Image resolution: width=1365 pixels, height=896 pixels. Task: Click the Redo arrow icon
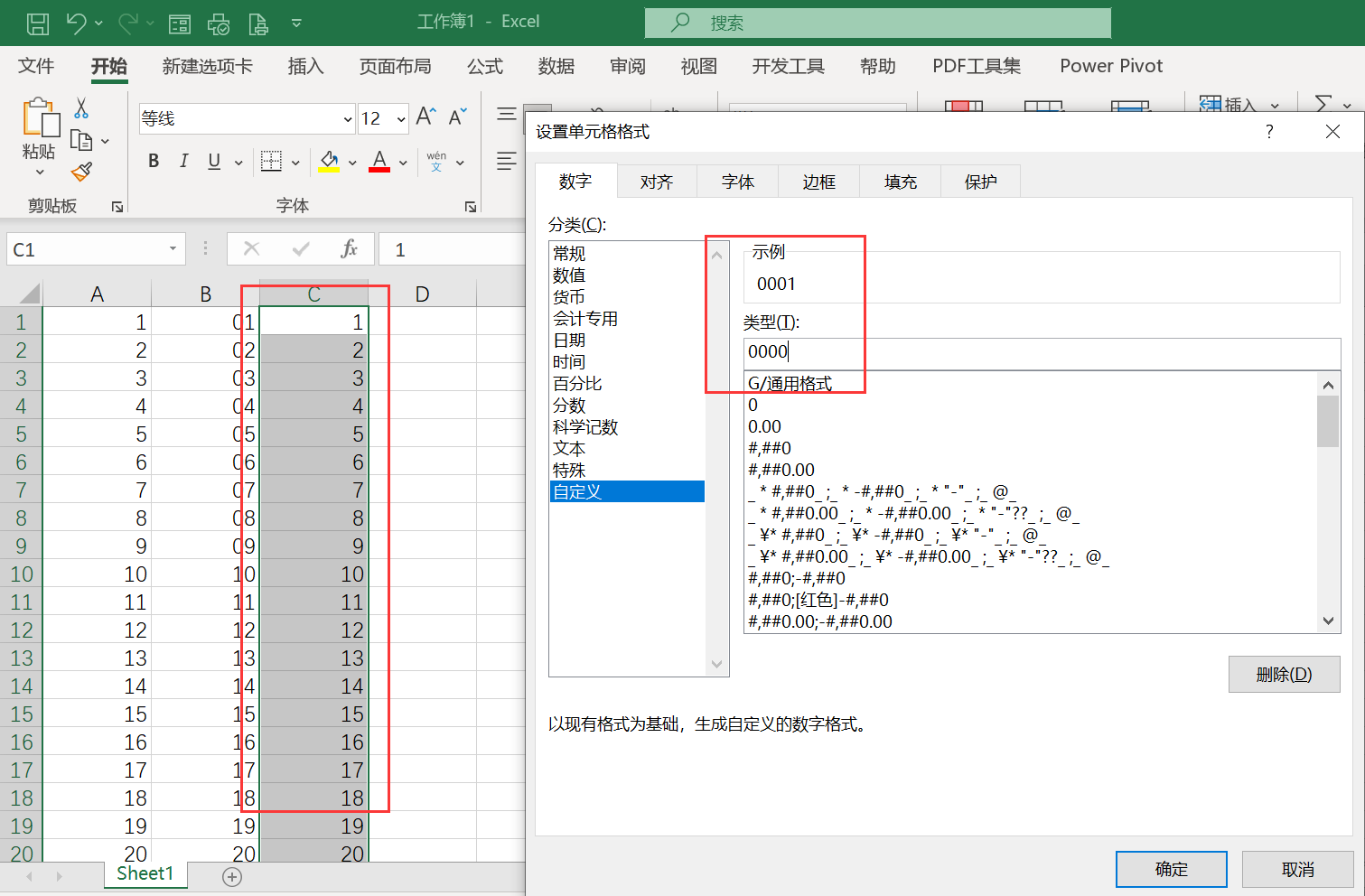pos(127,23)
